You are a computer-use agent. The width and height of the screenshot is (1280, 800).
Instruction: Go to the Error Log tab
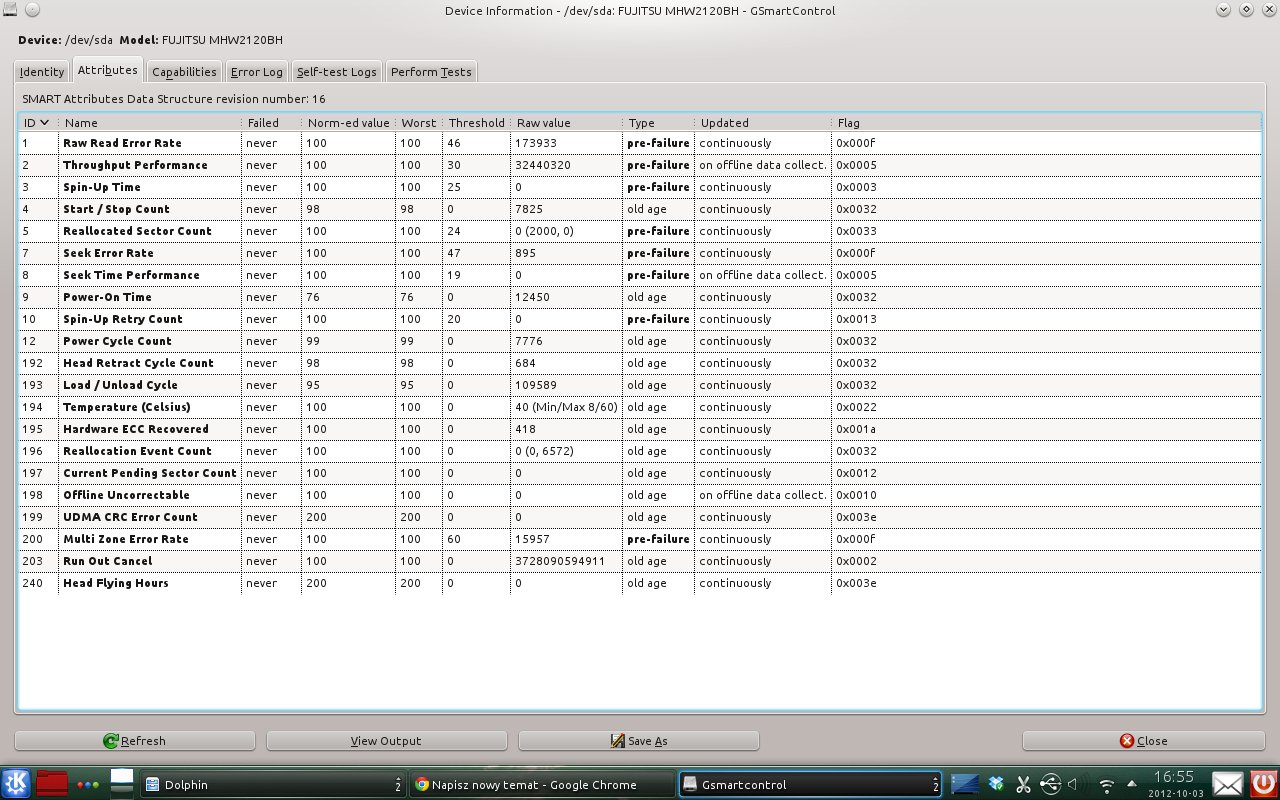click(x=257, y=72)
